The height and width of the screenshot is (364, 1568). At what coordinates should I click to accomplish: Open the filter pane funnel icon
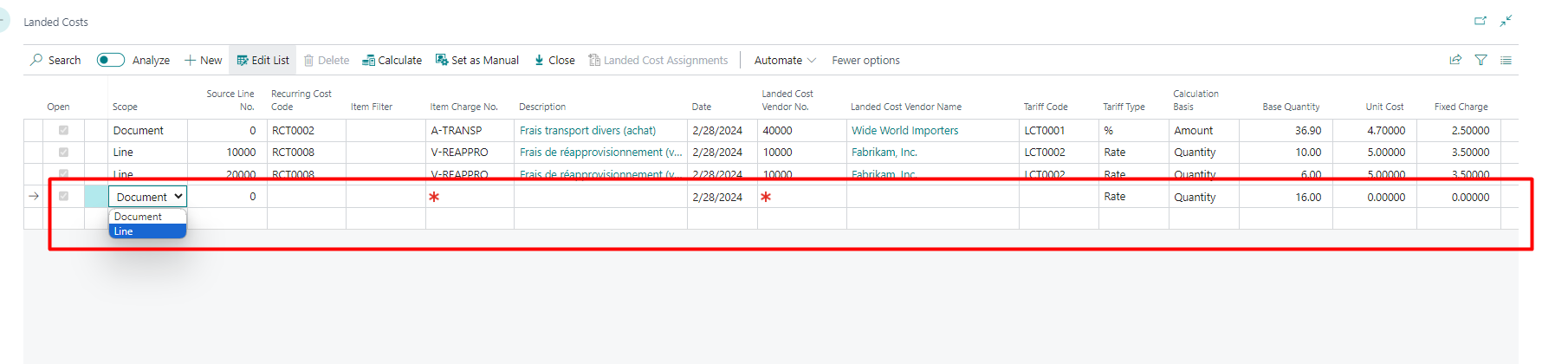click(x=1481, y=60)
